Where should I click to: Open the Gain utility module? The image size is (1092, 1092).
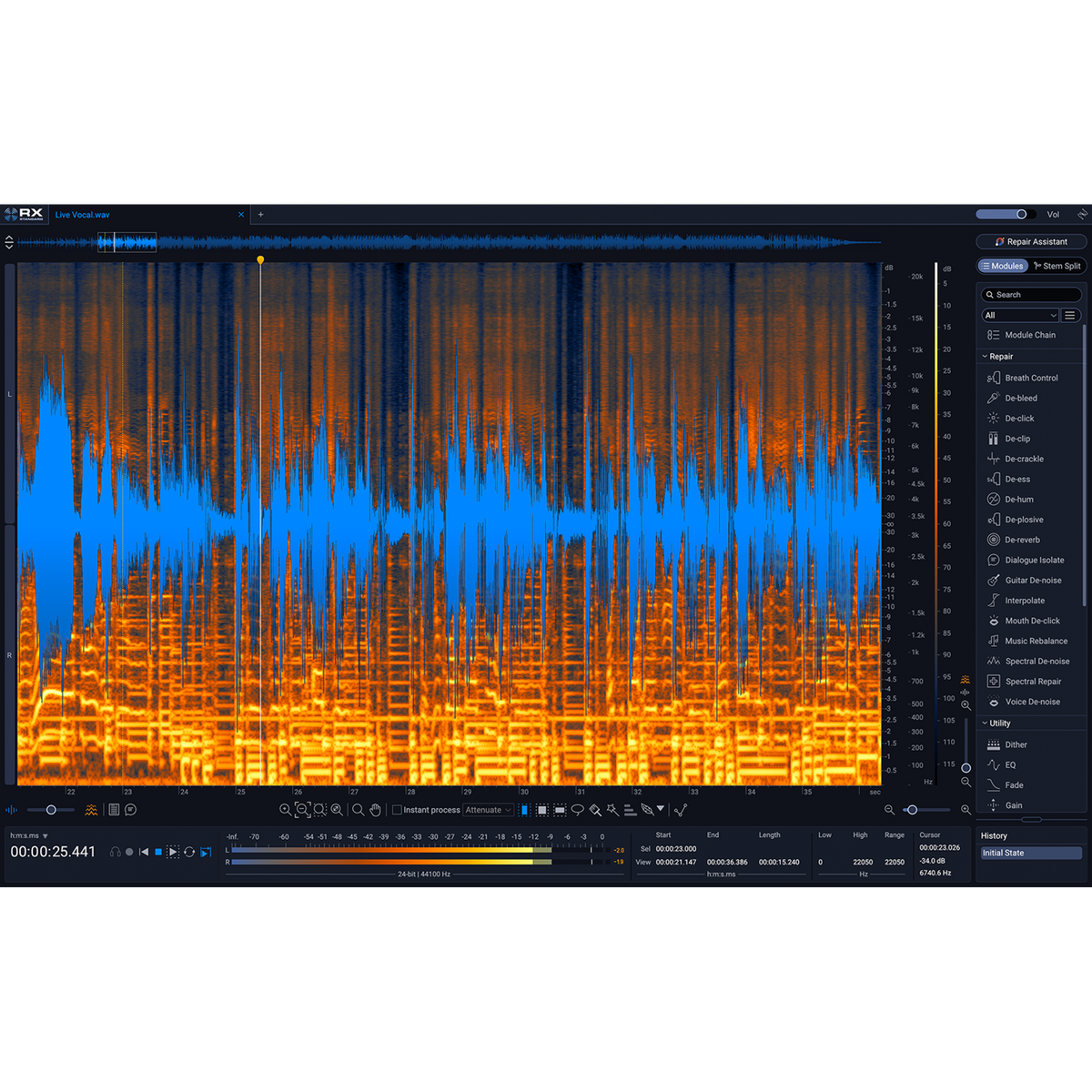pyautogui.click(x=1005, y=805)
